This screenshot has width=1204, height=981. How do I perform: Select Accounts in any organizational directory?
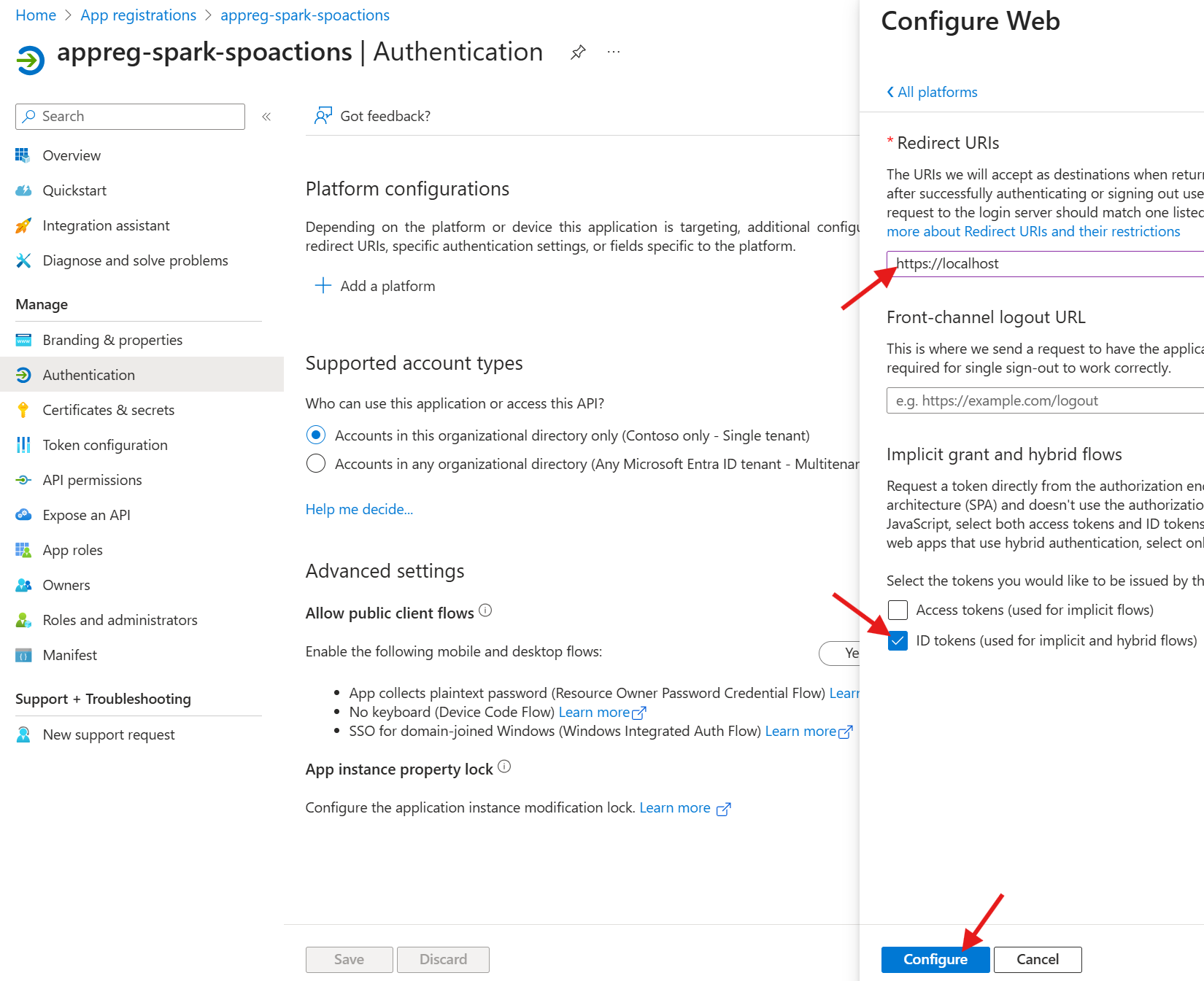316,464
